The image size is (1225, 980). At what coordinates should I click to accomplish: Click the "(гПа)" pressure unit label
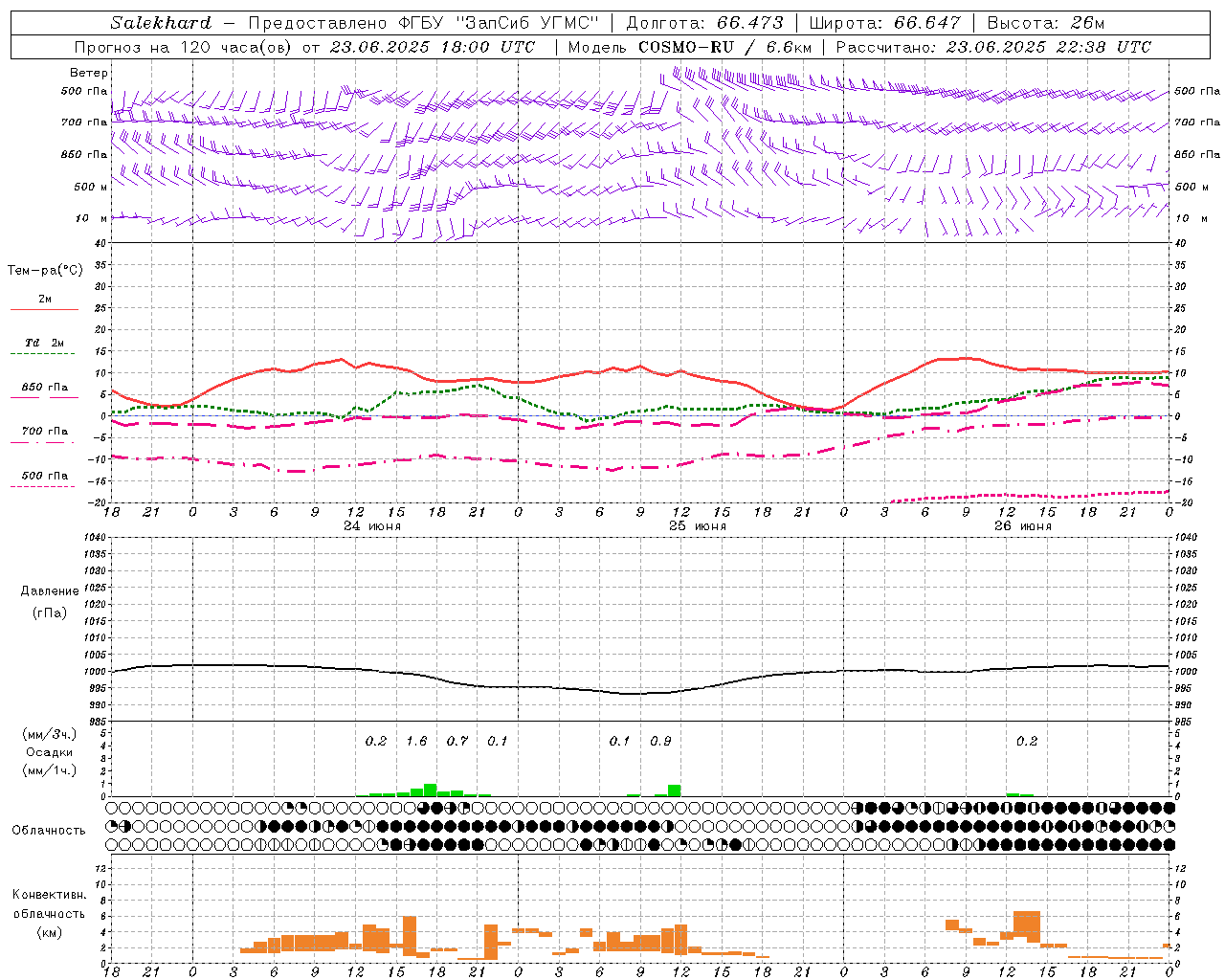pos(50,612)
